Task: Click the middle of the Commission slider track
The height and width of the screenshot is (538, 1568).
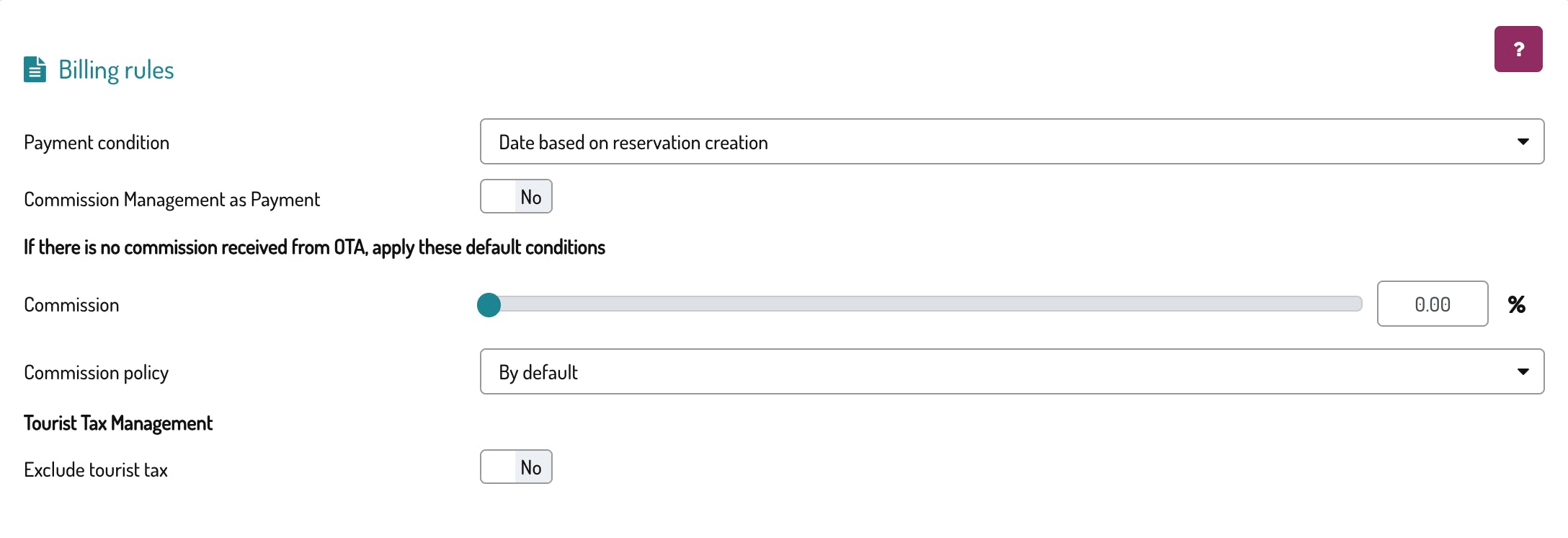Action: [x=925, y=304]
